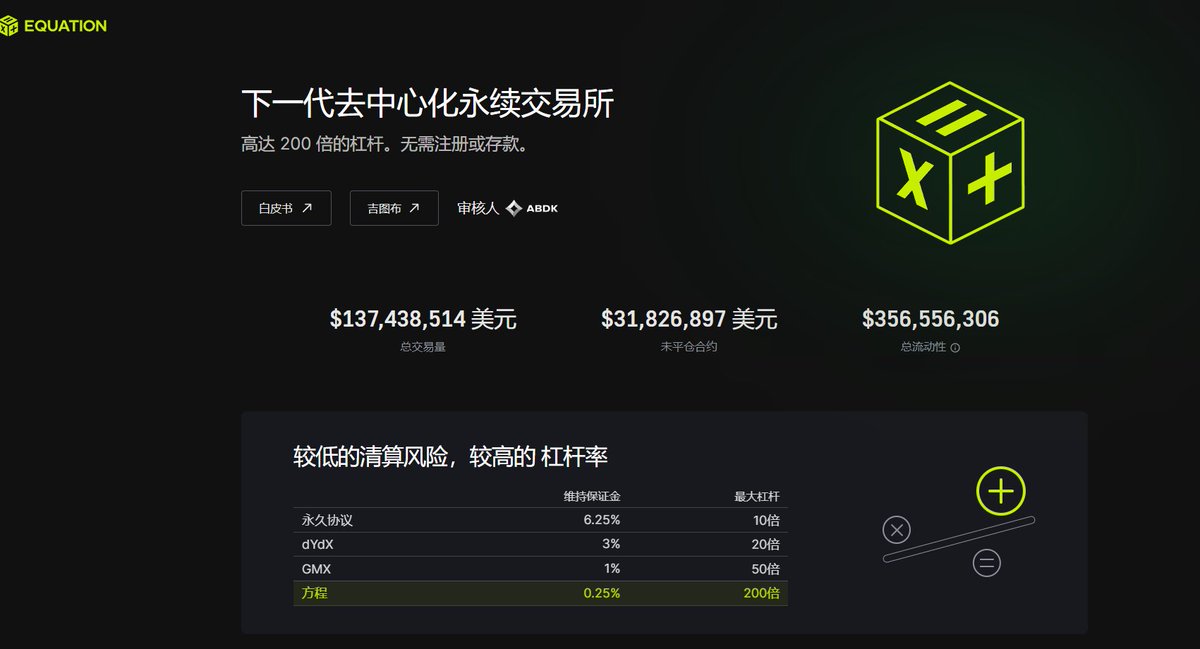Select the dYdX table row name
Screen dimensions: 1200x649
318,544
